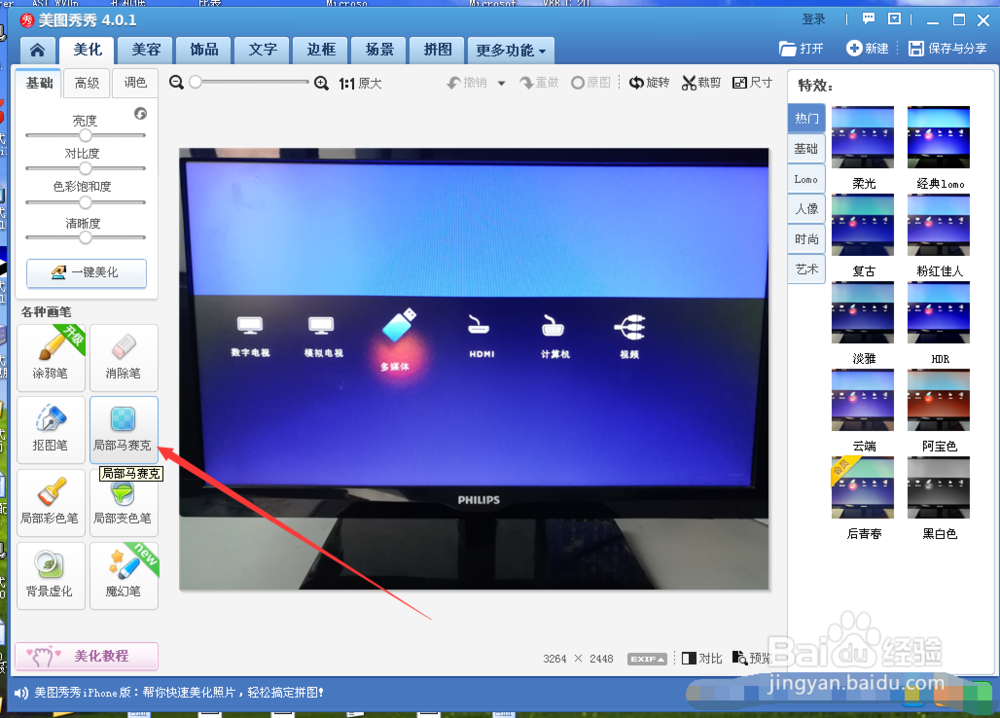Select the 时尚 effects category
The height and width of the screenshot is (718, 1000).
[807, 239]
